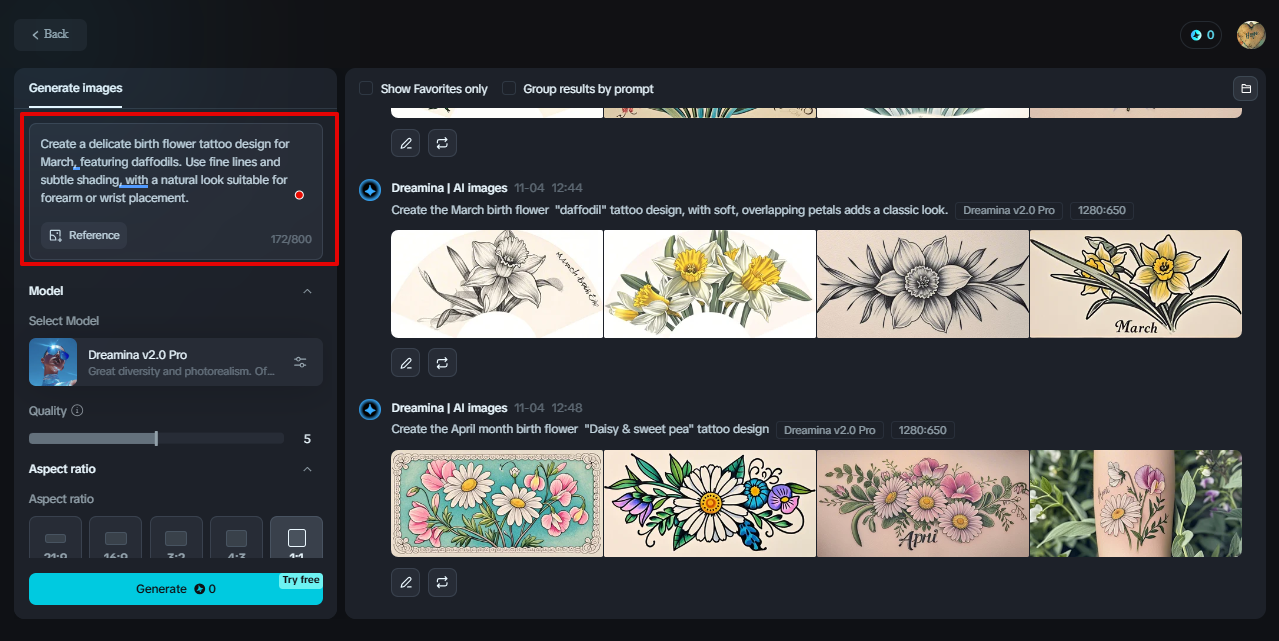The width and height of the screenshot is (1279, 641).
Task: Open the folder icon in results header
Action: tap(1245, 88)
